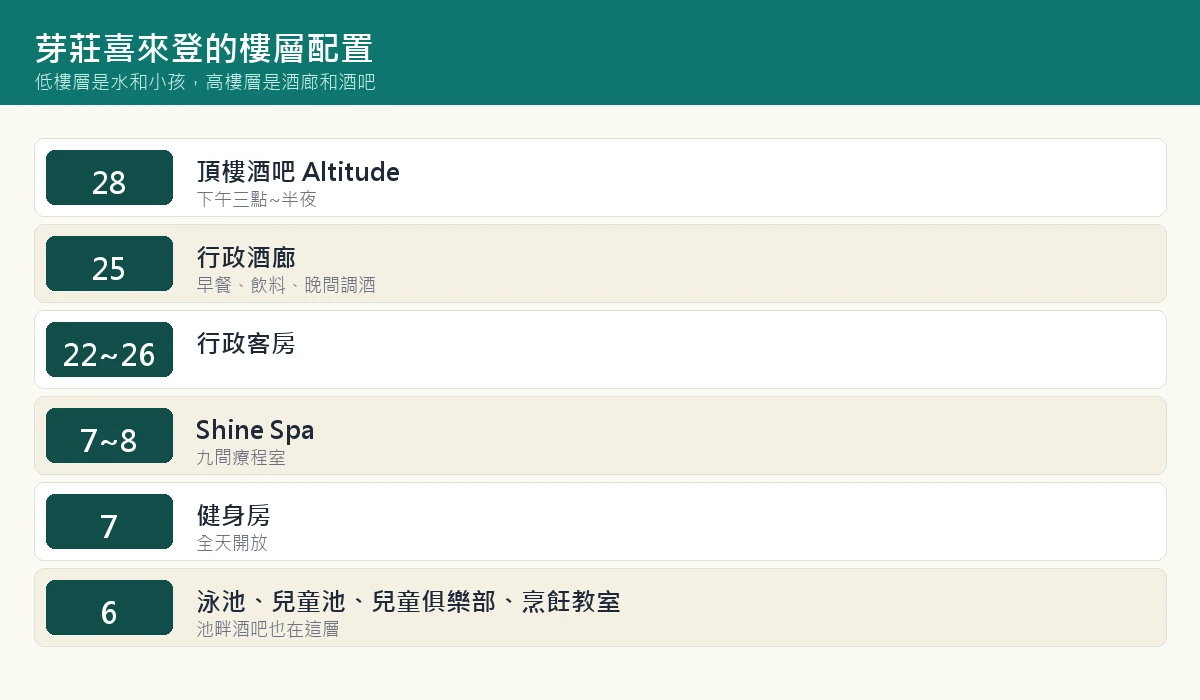This screenshot has height=700, width=1200.
Task: Click the 行政酒廊 heading
Action: pyautogui.click(x=246, y=258)
